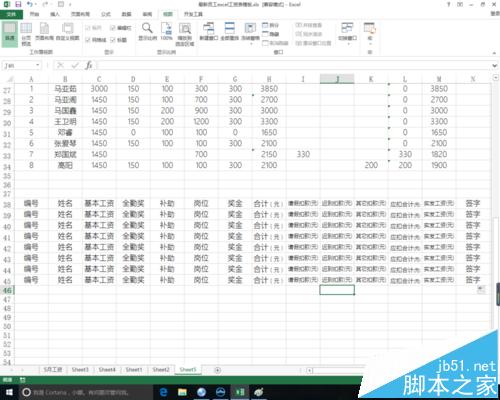Switch to the Sheet3 tab
500x400 pixels.
point(80,370)
